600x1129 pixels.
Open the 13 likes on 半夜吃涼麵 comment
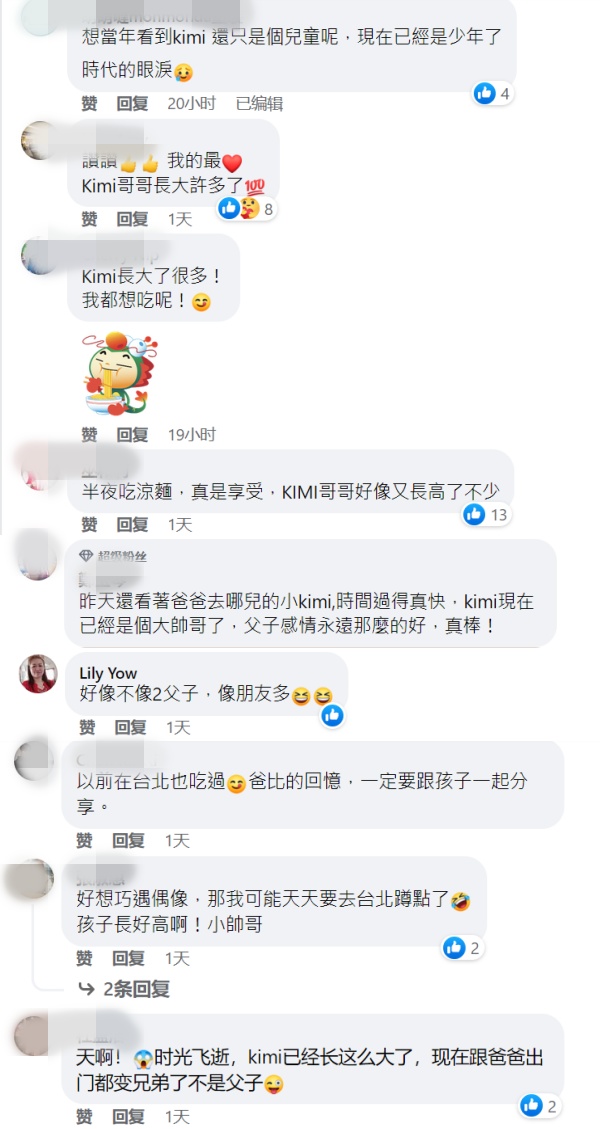pyautogui.click(x=486, y=514)
